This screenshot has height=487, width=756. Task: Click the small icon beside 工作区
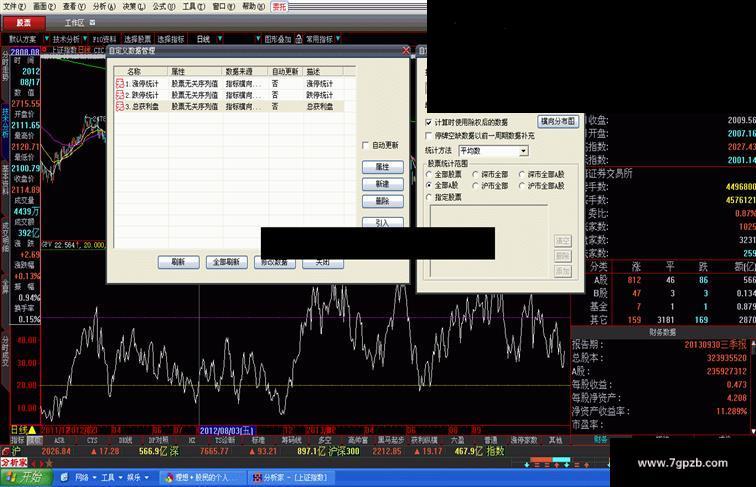pyautogui.click(x=92, y=22)
